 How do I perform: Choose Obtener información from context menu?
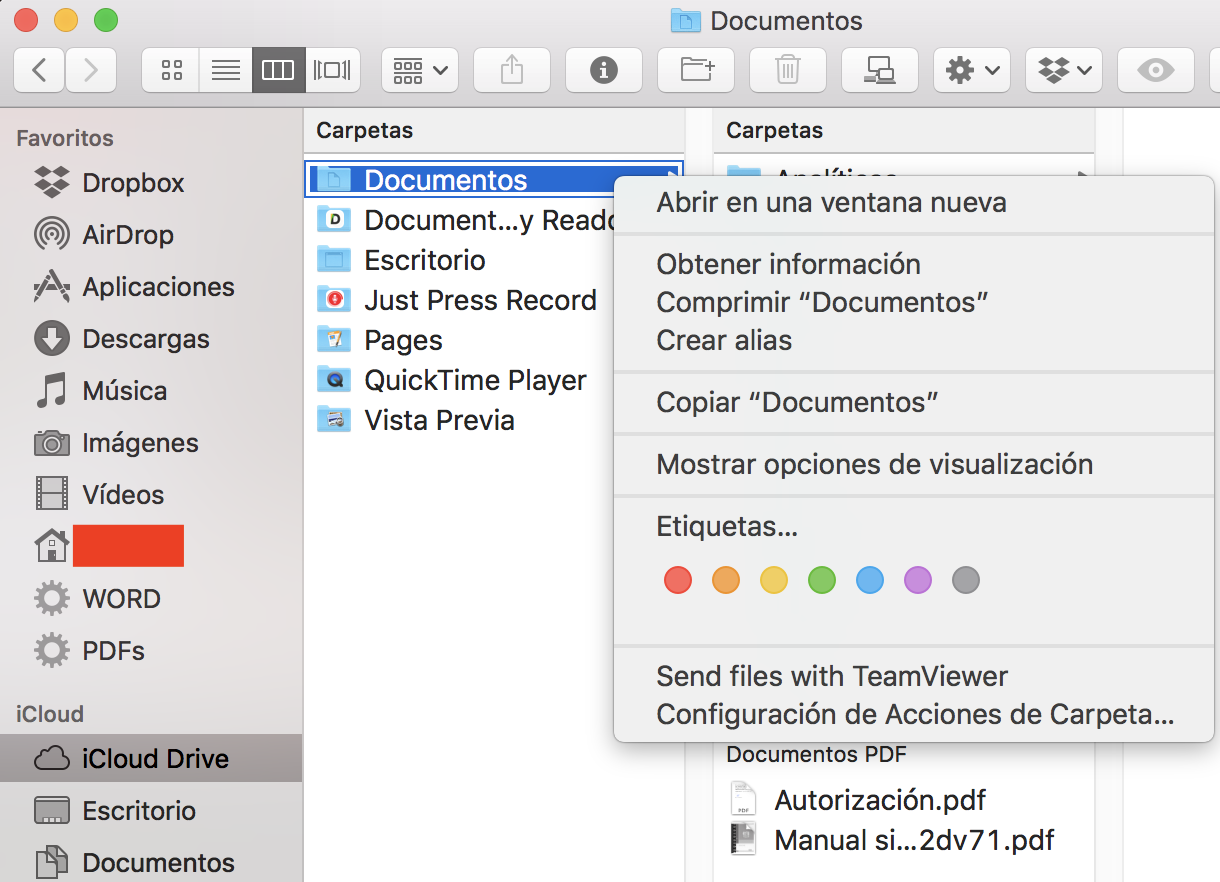pos(913,264)
